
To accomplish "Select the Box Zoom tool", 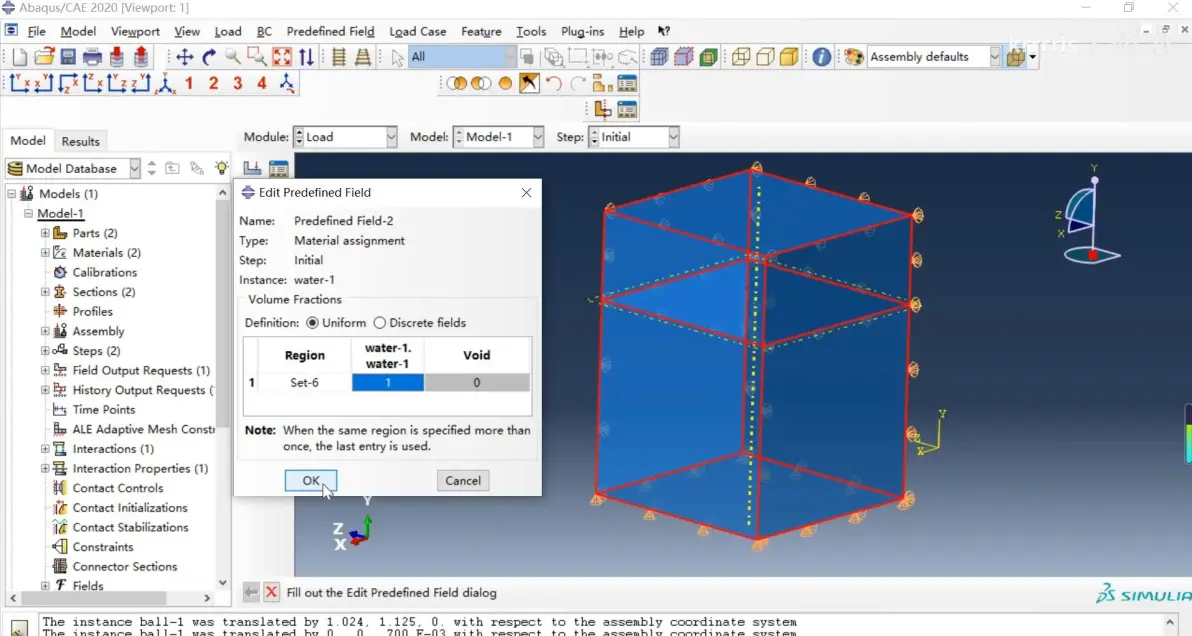I will (257, 57).
